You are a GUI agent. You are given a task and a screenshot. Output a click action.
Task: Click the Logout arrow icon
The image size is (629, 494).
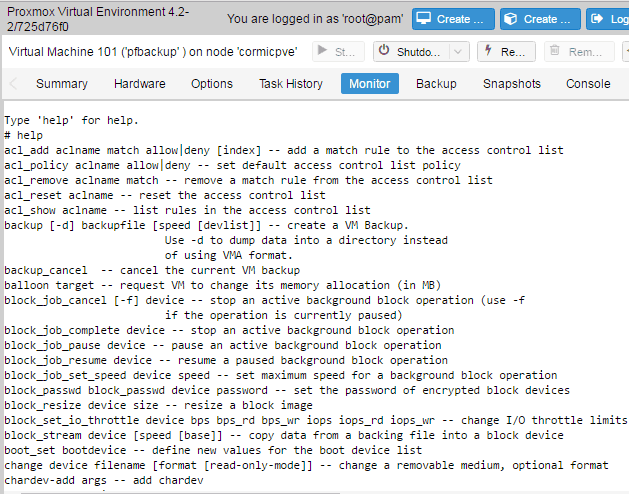(597, 19)
